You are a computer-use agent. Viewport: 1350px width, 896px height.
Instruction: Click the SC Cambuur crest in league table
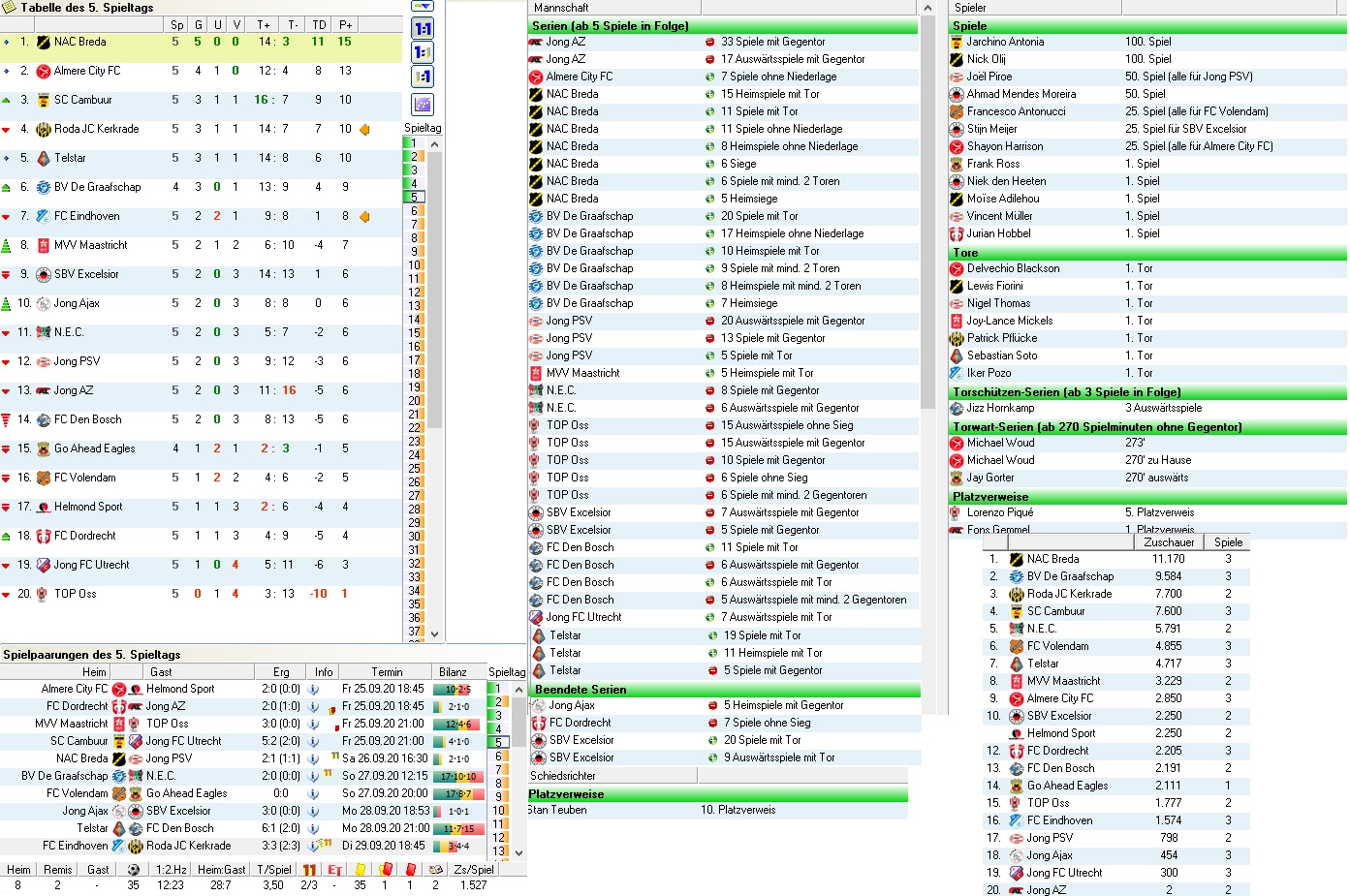(x=44, y=100)
